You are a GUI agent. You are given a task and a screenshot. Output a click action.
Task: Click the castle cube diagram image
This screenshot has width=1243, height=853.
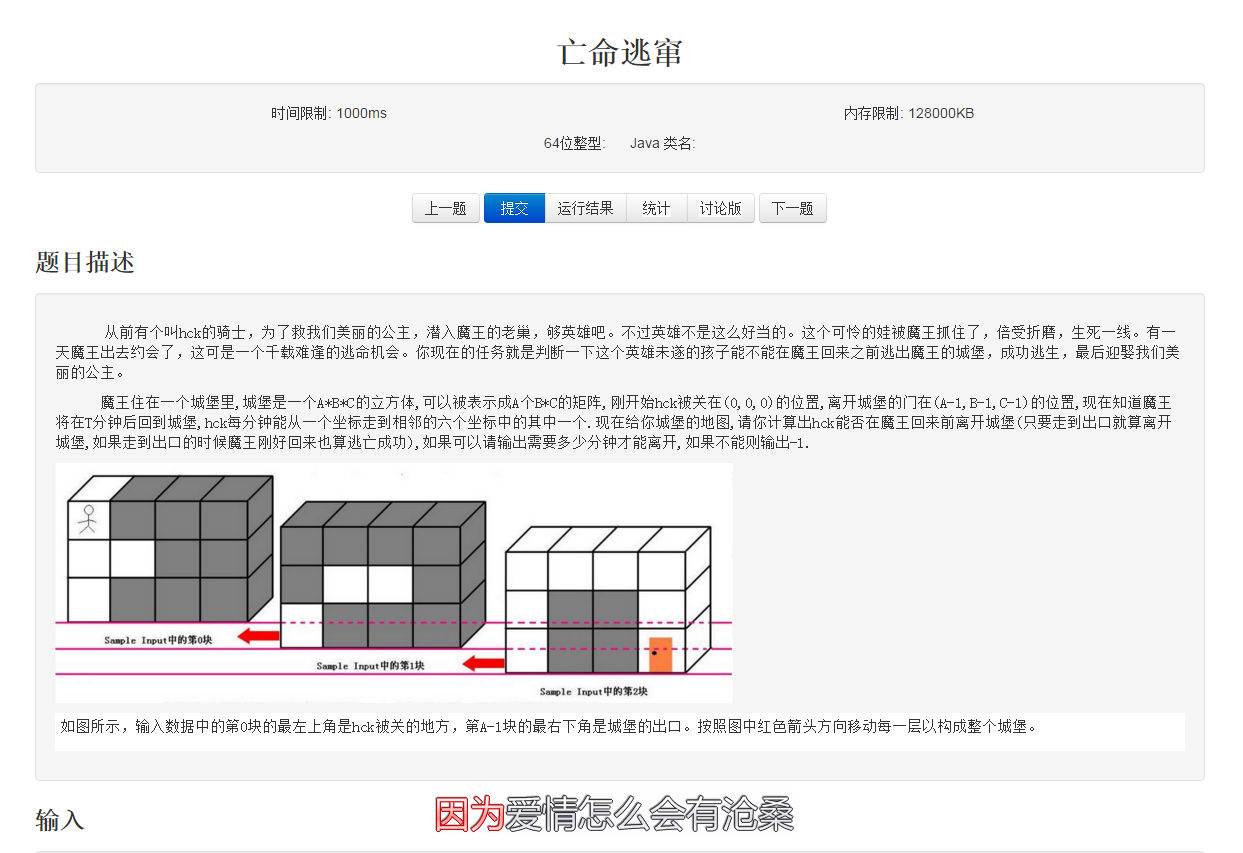(x=394, y=582)
